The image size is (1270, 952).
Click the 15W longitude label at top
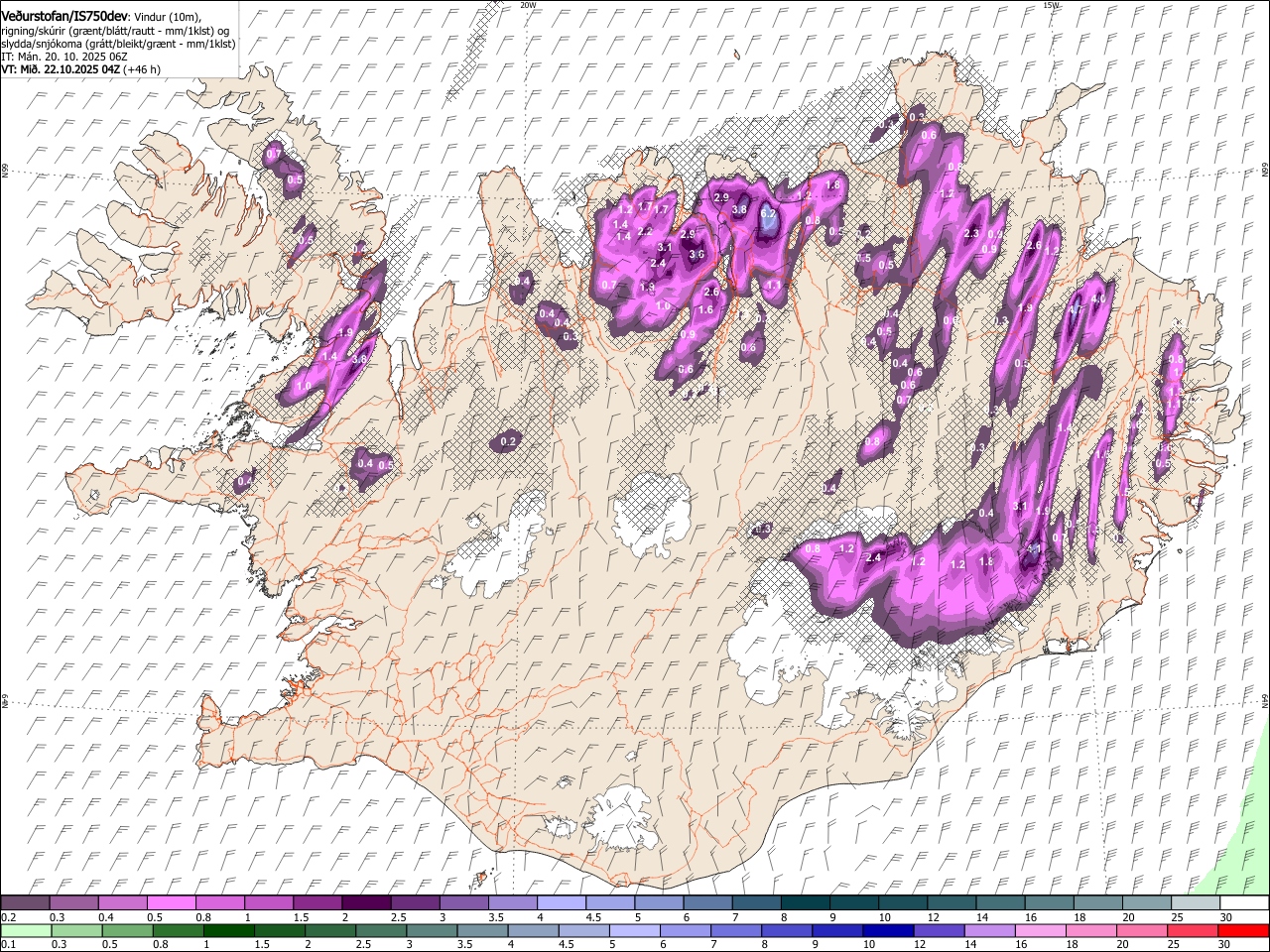(1051, 5)
